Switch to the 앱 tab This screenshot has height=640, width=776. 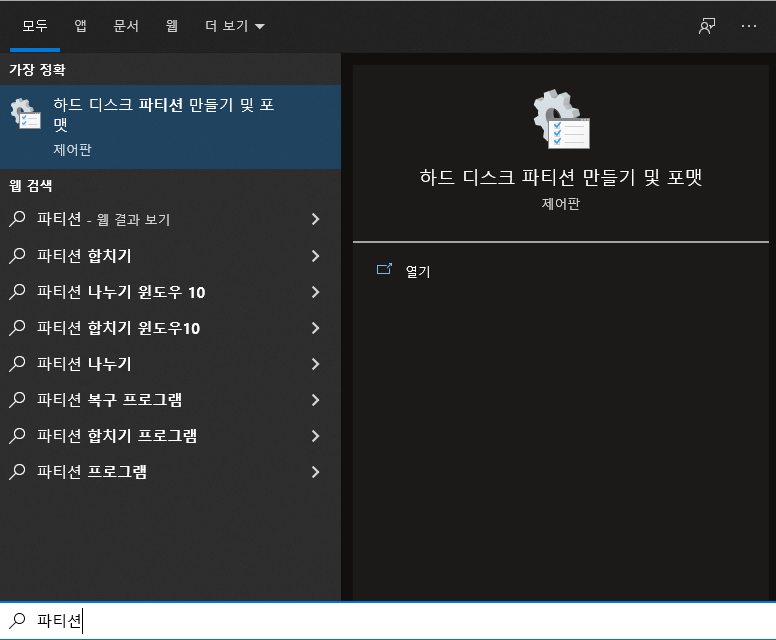tap(80, 26)
